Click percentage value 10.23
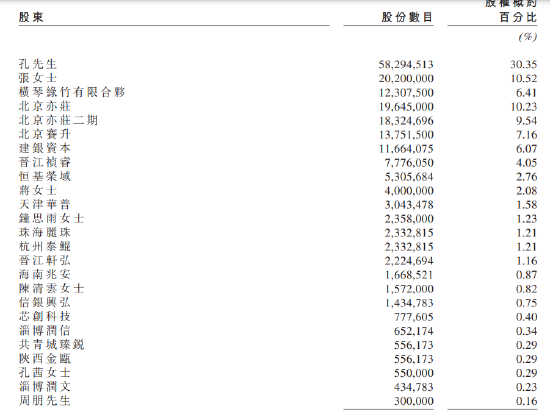Image resolution: width=550 pixels, height=417 pixels. [524, 107]
